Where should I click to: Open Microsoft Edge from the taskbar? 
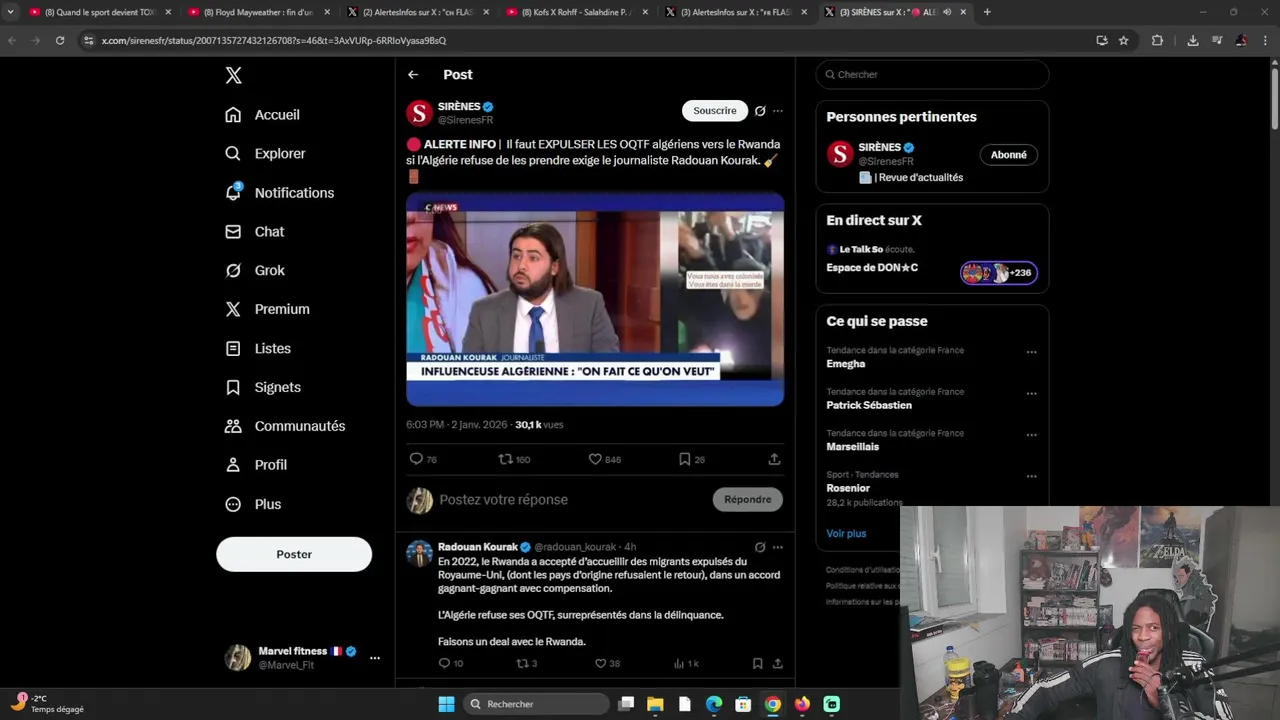[x=714, y=704]
